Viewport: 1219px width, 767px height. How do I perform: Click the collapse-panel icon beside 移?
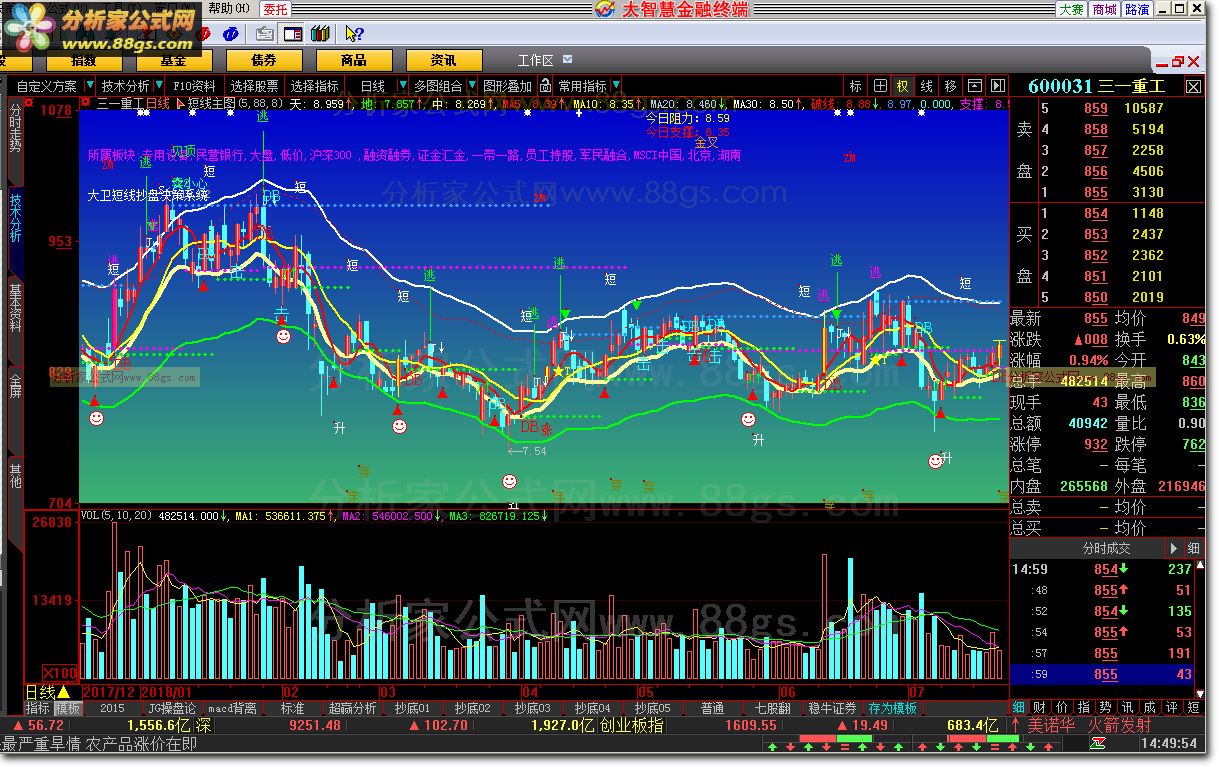[973, 86]
